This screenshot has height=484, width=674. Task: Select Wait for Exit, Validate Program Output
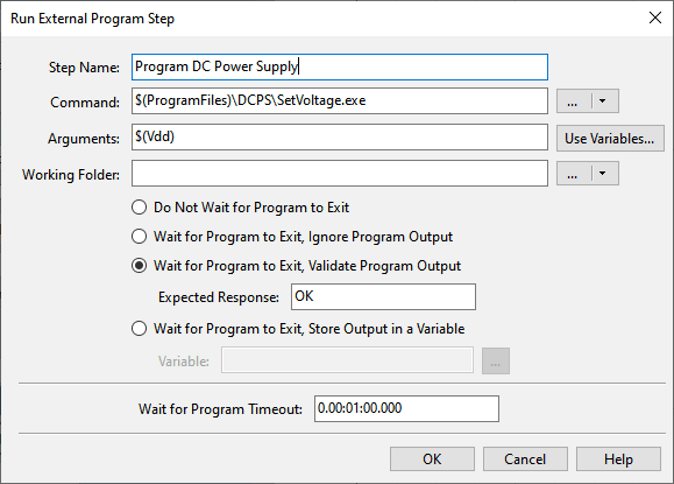(139, 266)
